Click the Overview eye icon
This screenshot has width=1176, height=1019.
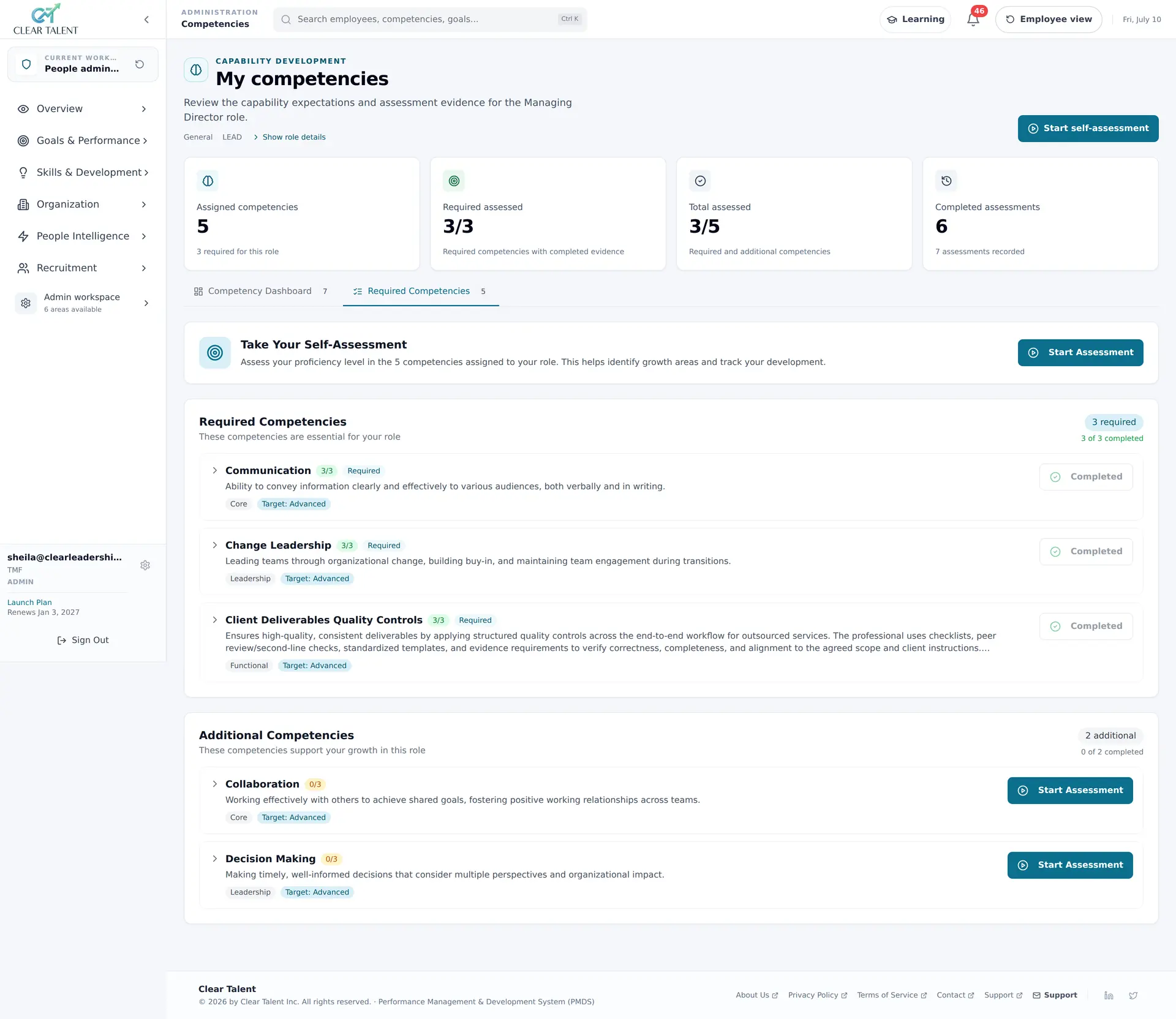click(x=23, y=109)
